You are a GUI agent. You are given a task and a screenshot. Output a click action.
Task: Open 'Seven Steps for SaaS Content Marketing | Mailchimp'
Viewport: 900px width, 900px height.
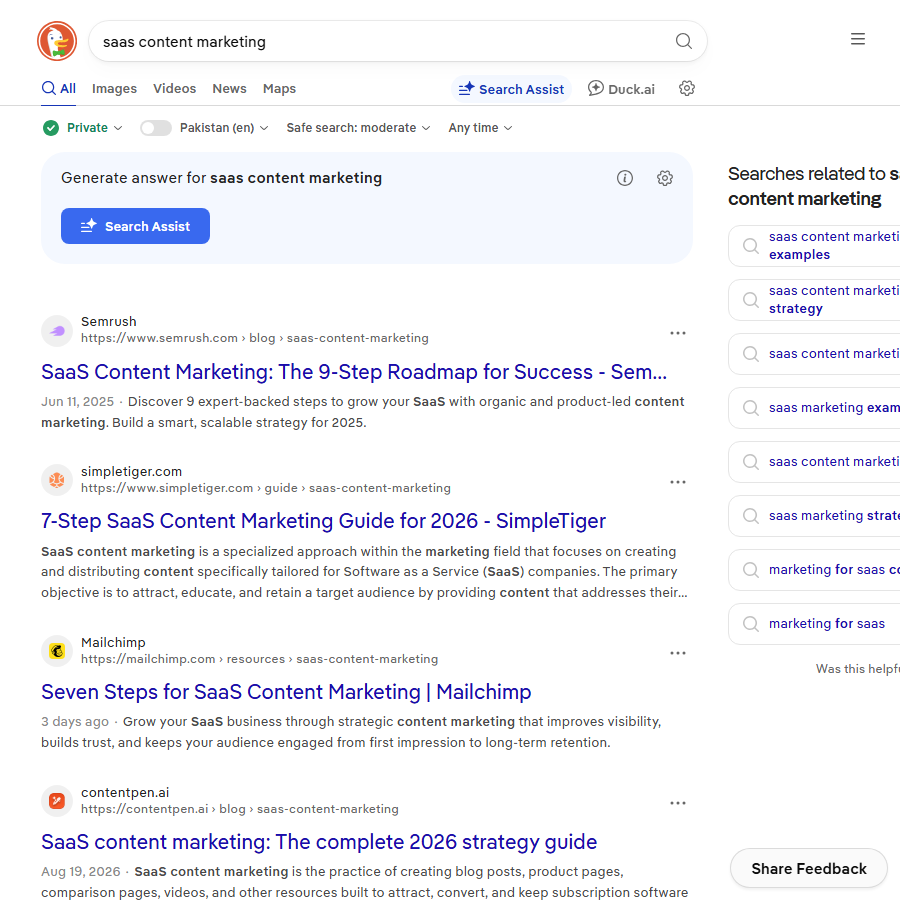286,692
